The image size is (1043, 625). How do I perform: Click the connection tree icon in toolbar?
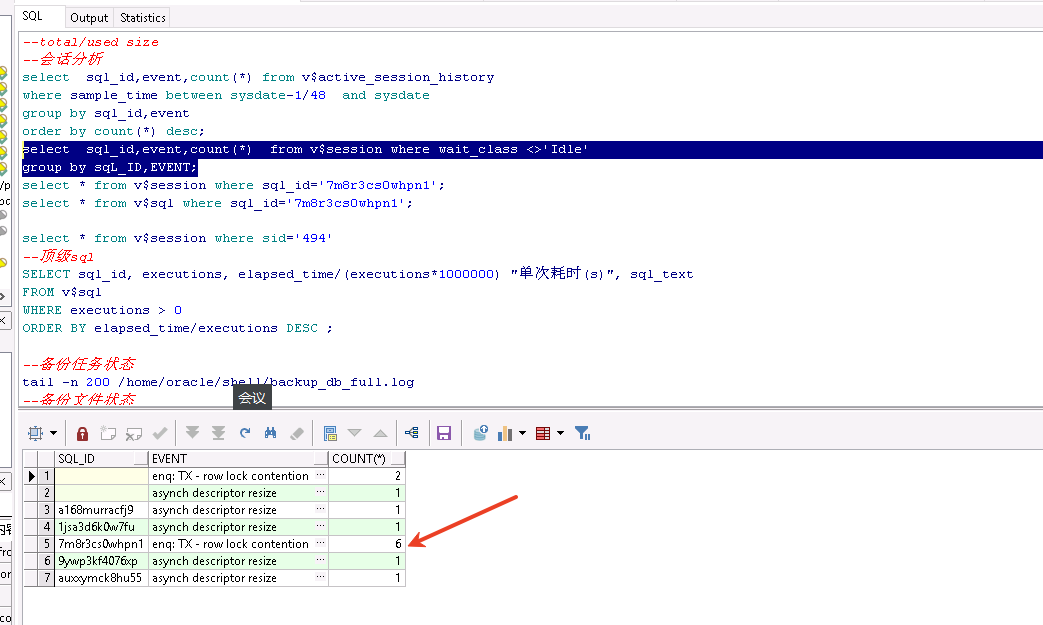point(411,433)
